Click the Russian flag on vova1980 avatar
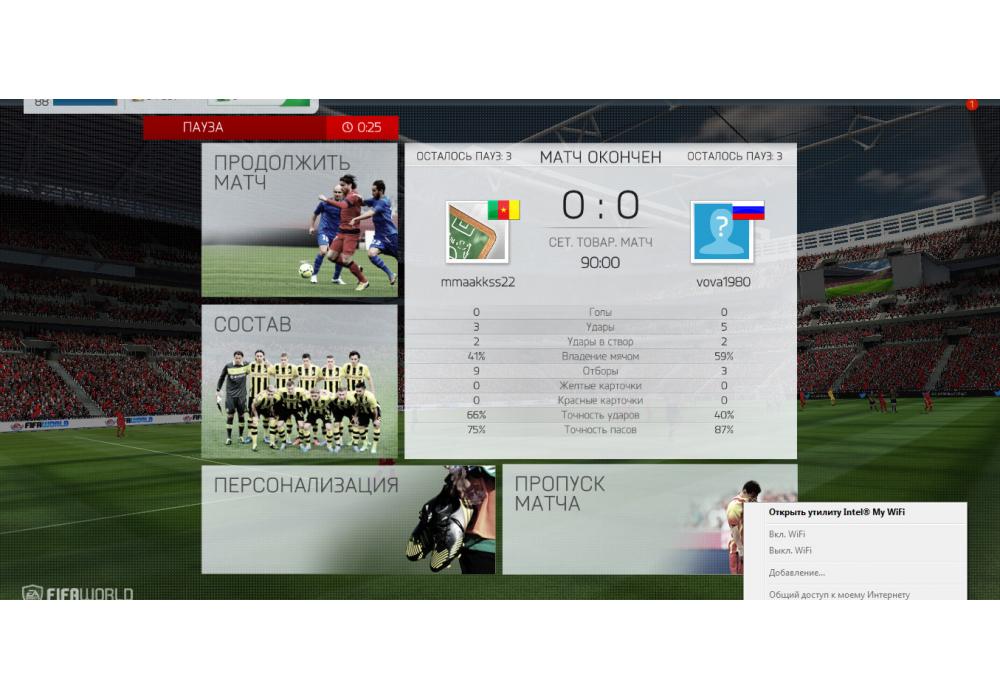1000x700 pixels. (x=748, y=210)
